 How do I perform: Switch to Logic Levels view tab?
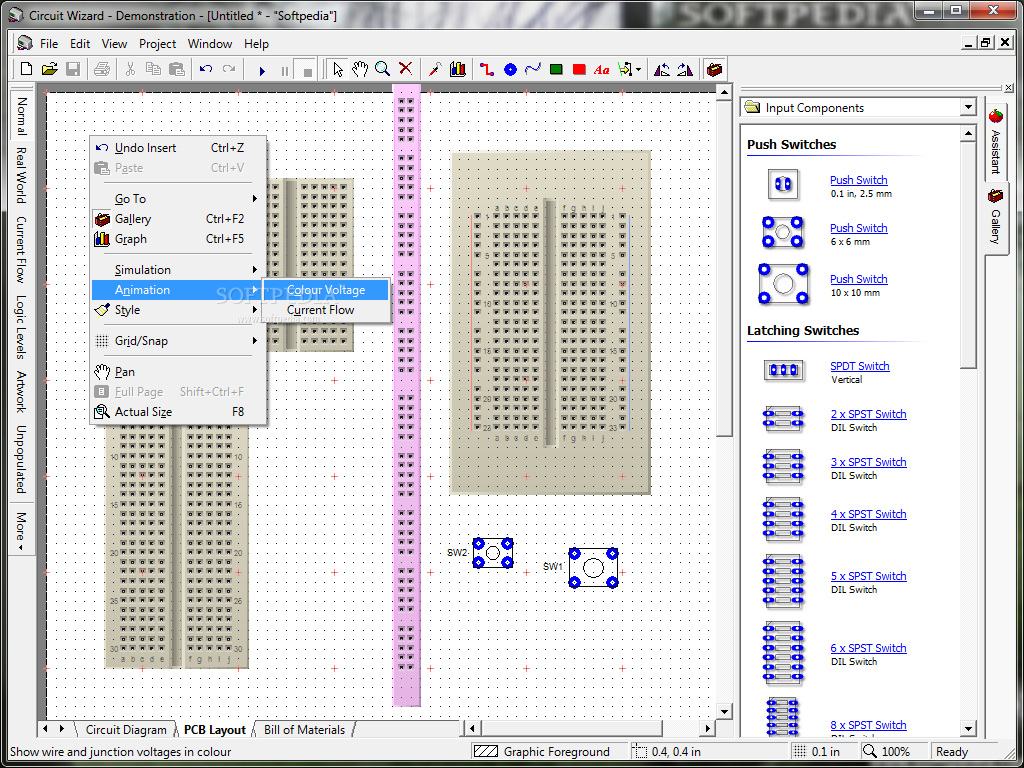point(21,328)
